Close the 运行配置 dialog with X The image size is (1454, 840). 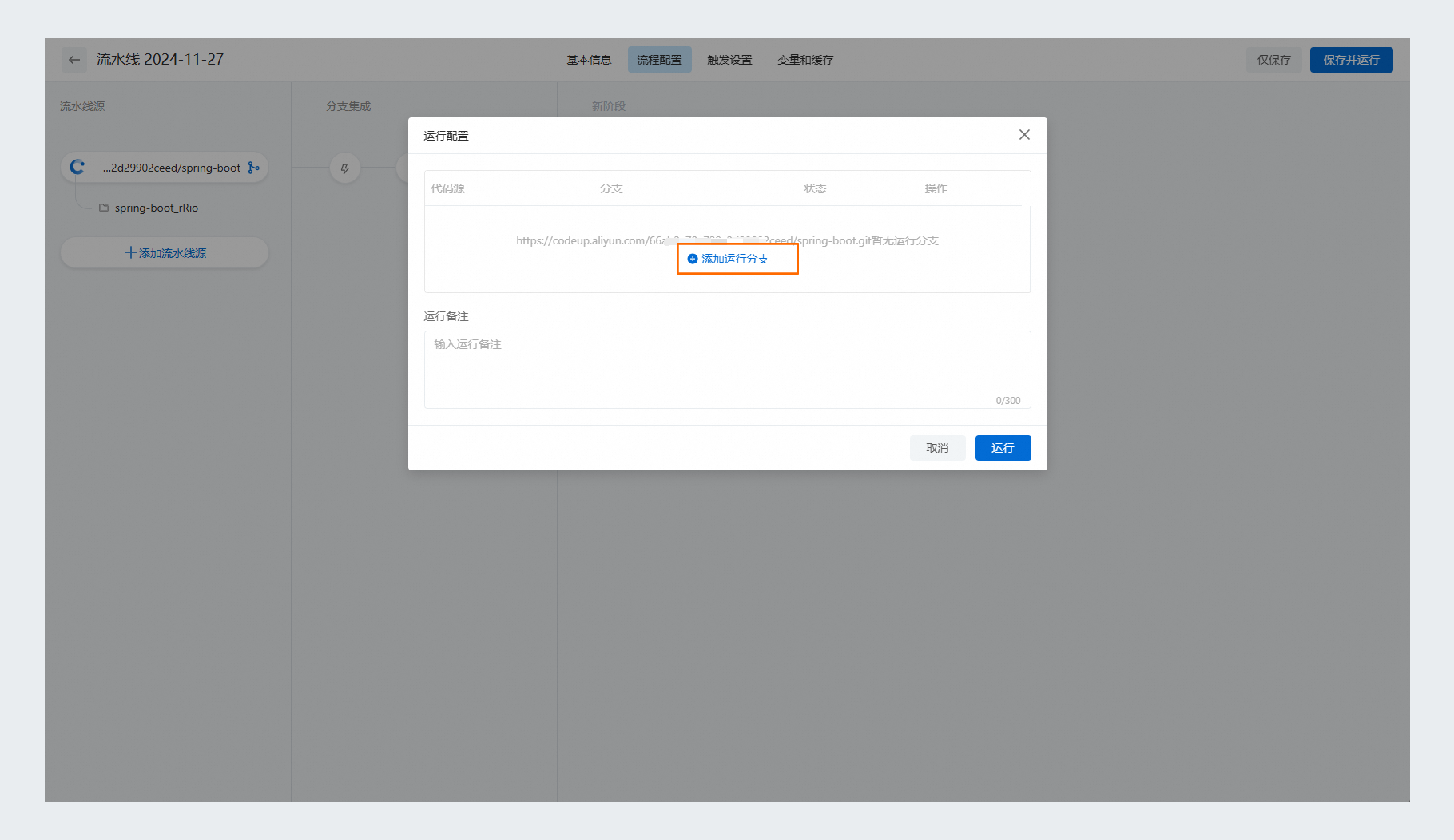point(1024,135)
